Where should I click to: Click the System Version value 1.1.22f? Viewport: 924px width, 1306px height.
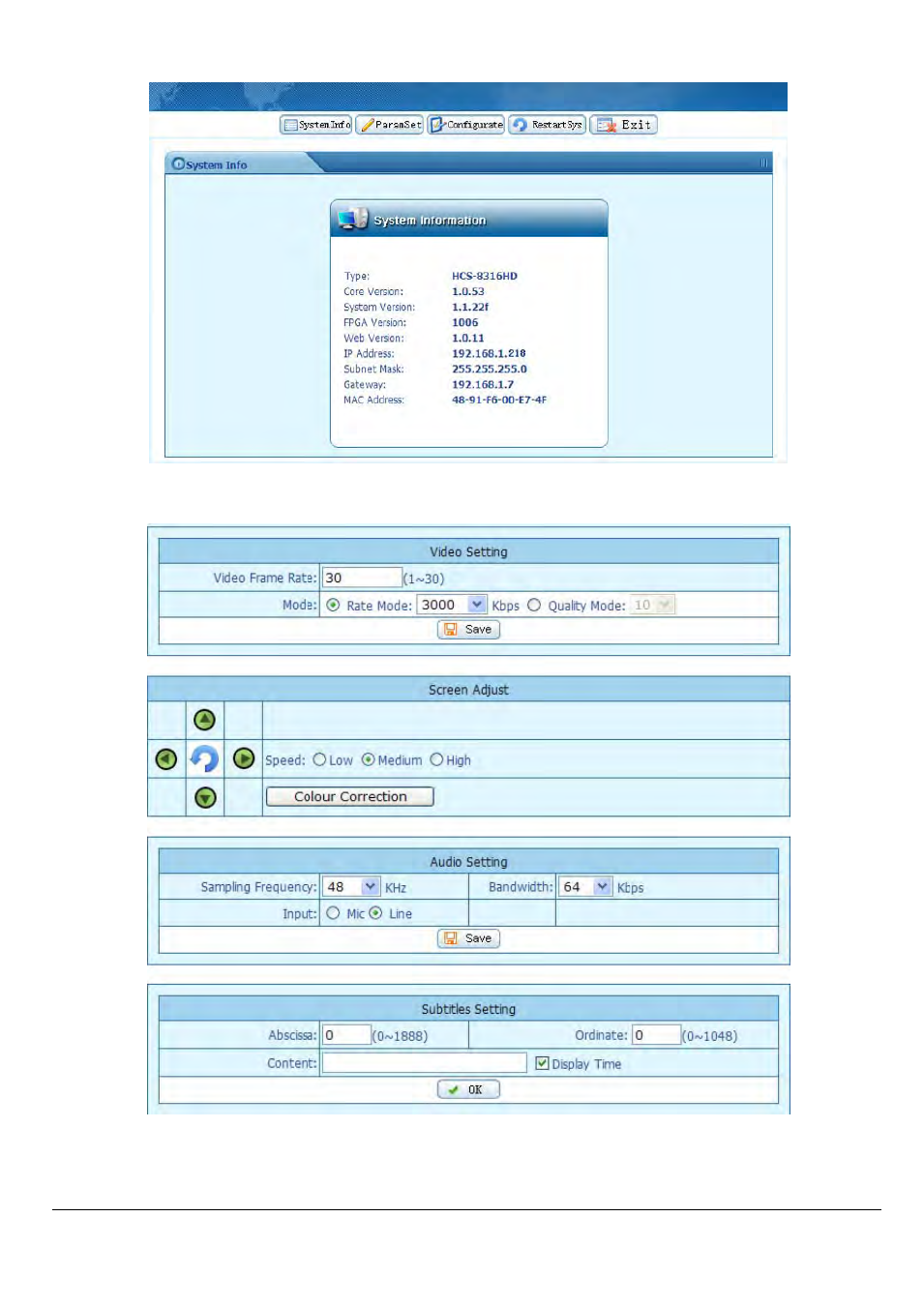point(470,307)
